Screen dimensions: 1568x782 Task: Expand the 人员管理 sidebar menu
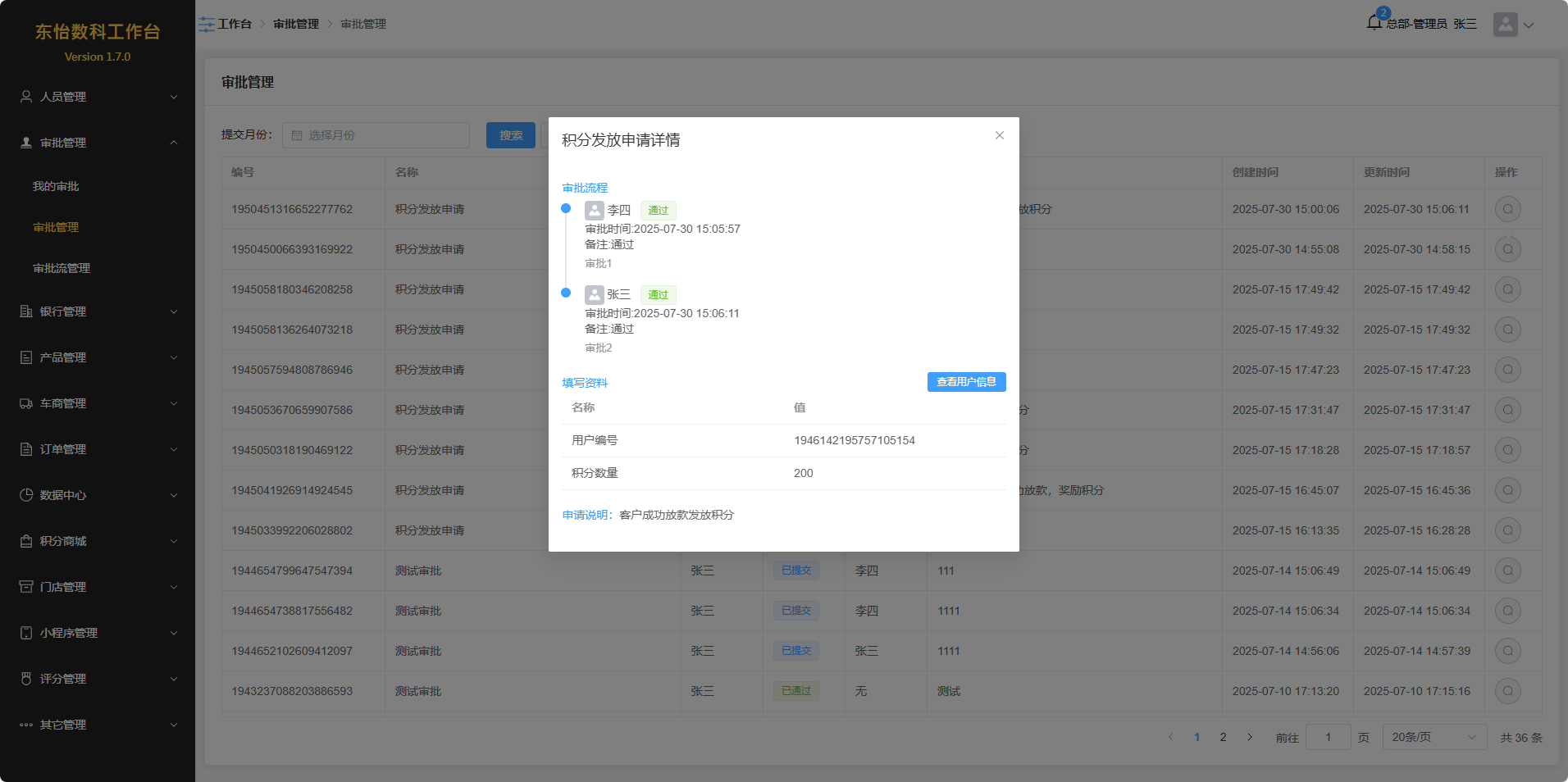[98, 97]
